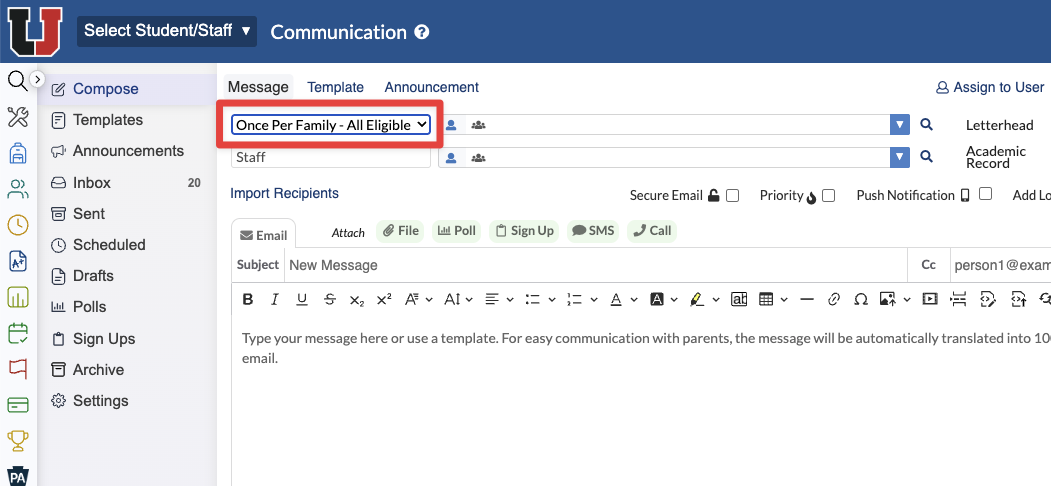Open the Select Student/Staff dropdown
This screenshot has height=486, width=1051.
167,31
